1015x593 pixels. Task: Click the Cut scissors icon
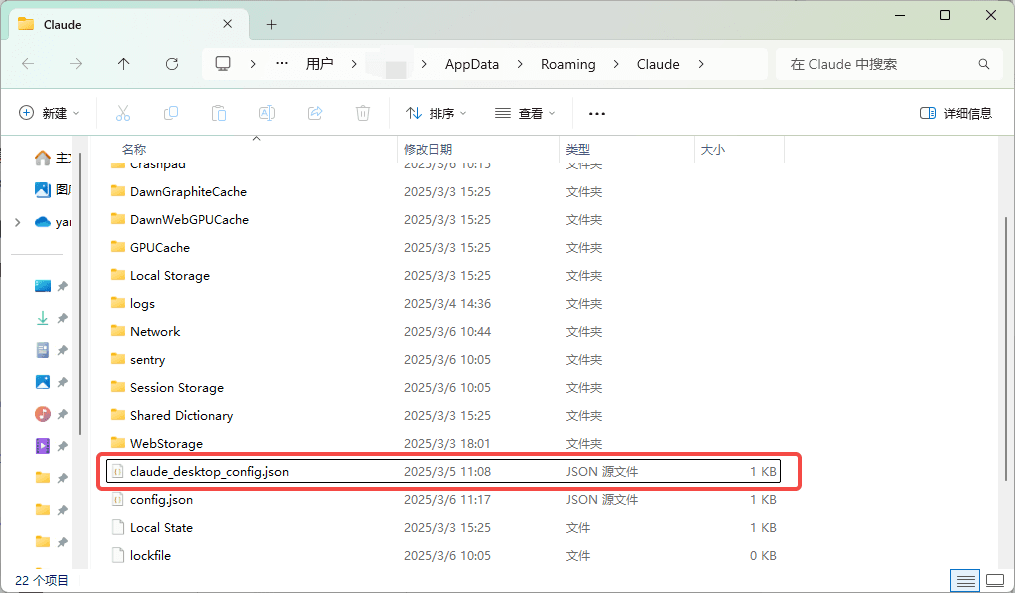click(x=123, y=113)
